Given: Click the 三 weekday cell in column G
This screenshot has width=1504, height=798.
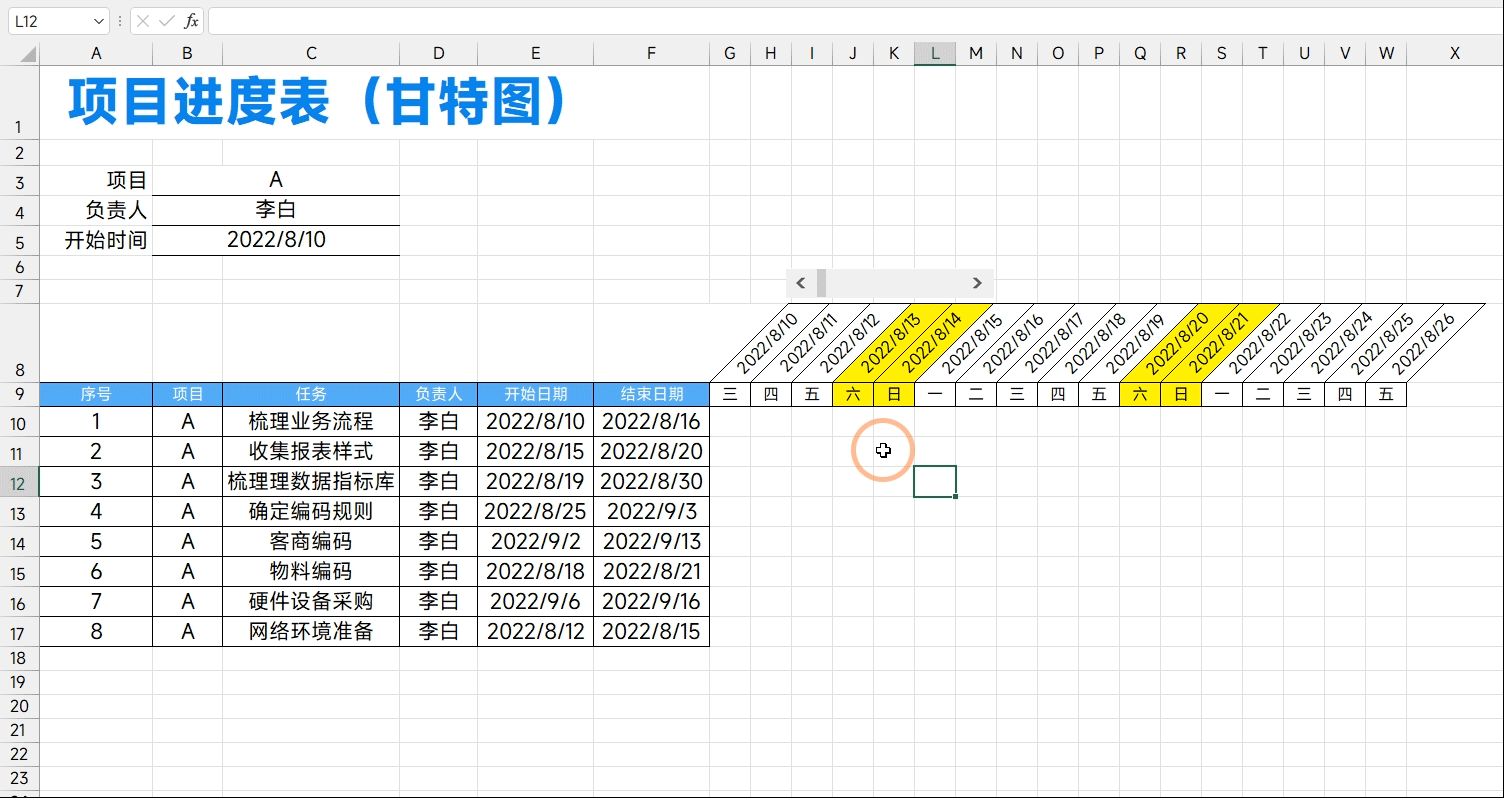Looking at the screenshot, I should 730,394.
